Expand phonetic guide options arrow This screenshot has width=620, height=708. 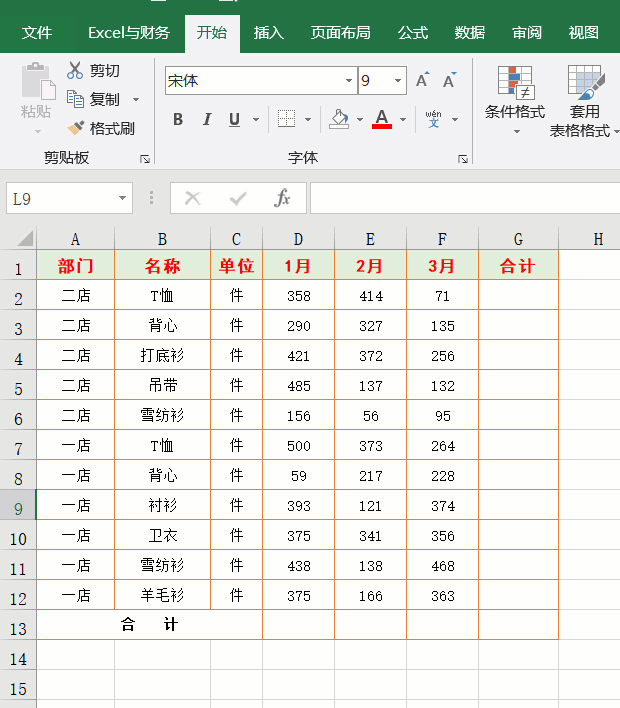455,120
